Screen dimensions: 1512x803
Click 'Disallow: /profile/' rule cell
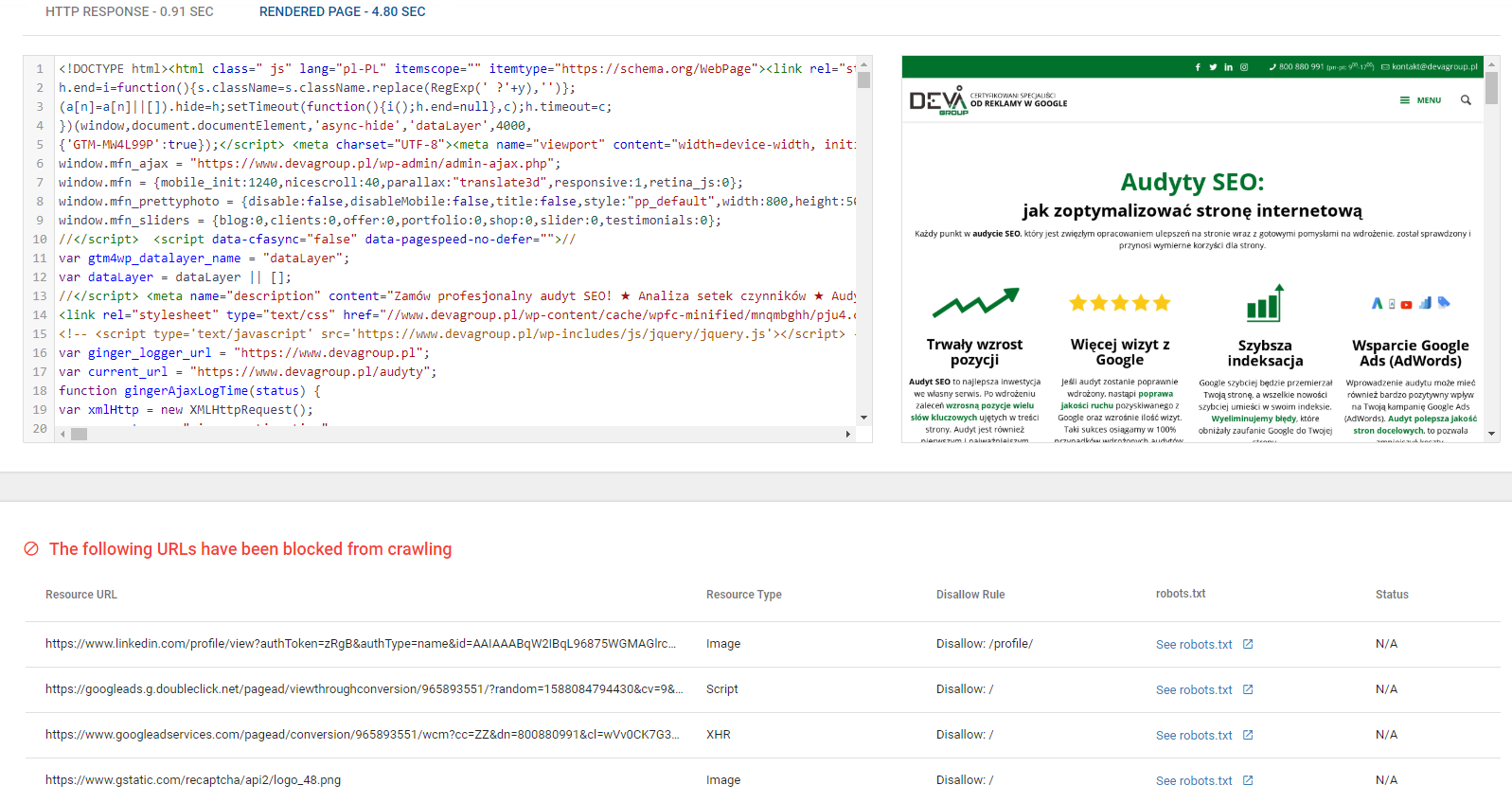click(x=985, y=644)
